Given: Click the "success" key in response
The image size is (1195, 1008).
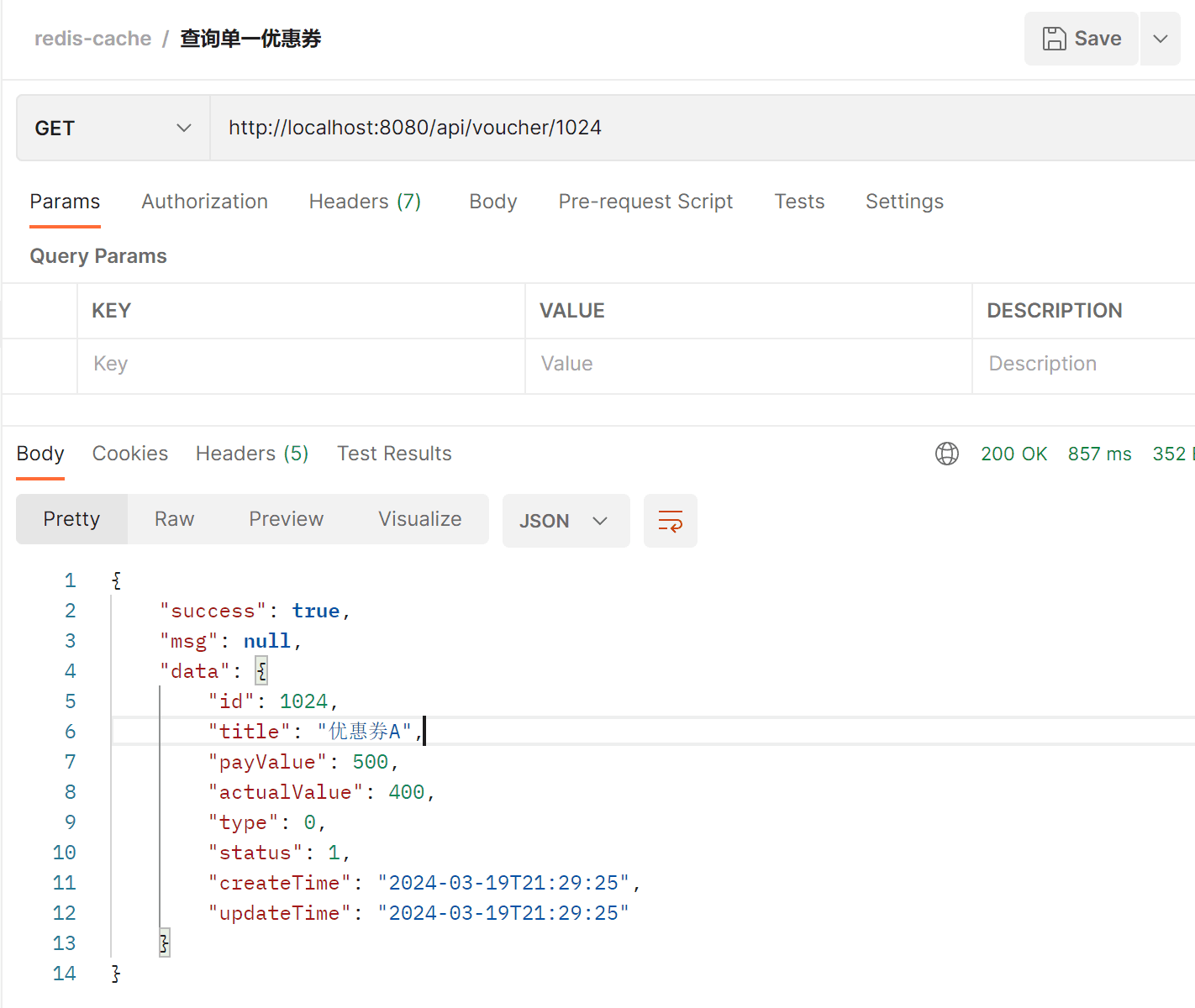Looking at the screenshot, I should (x=213, y=611).
